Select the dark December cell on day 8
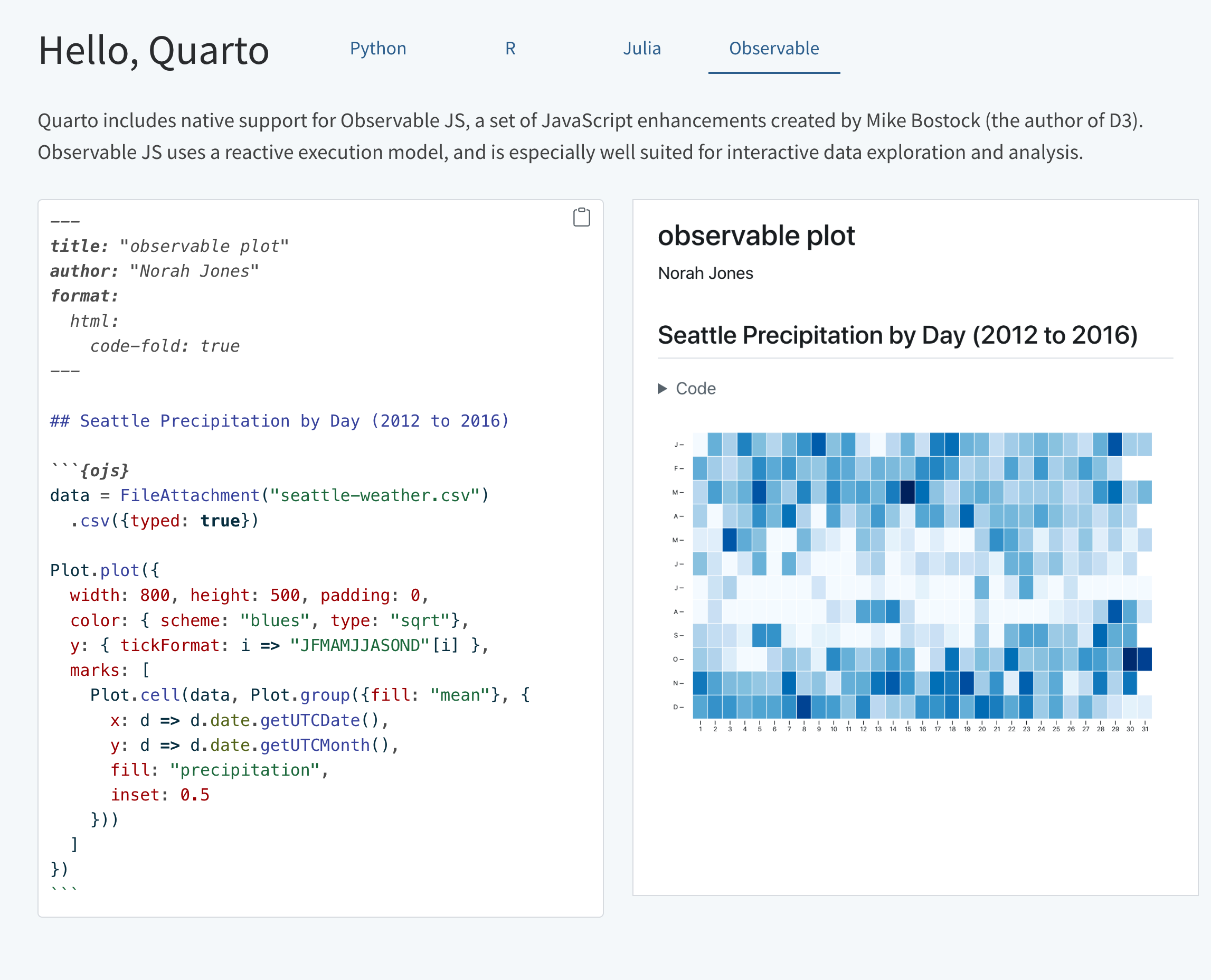 (x=803, y=707)
